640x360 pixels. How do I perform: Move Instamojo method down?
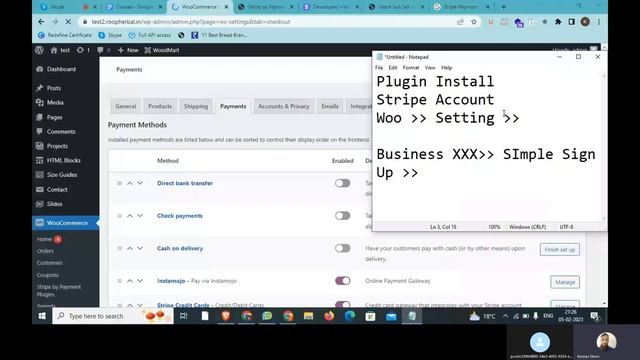click(140, 281)
